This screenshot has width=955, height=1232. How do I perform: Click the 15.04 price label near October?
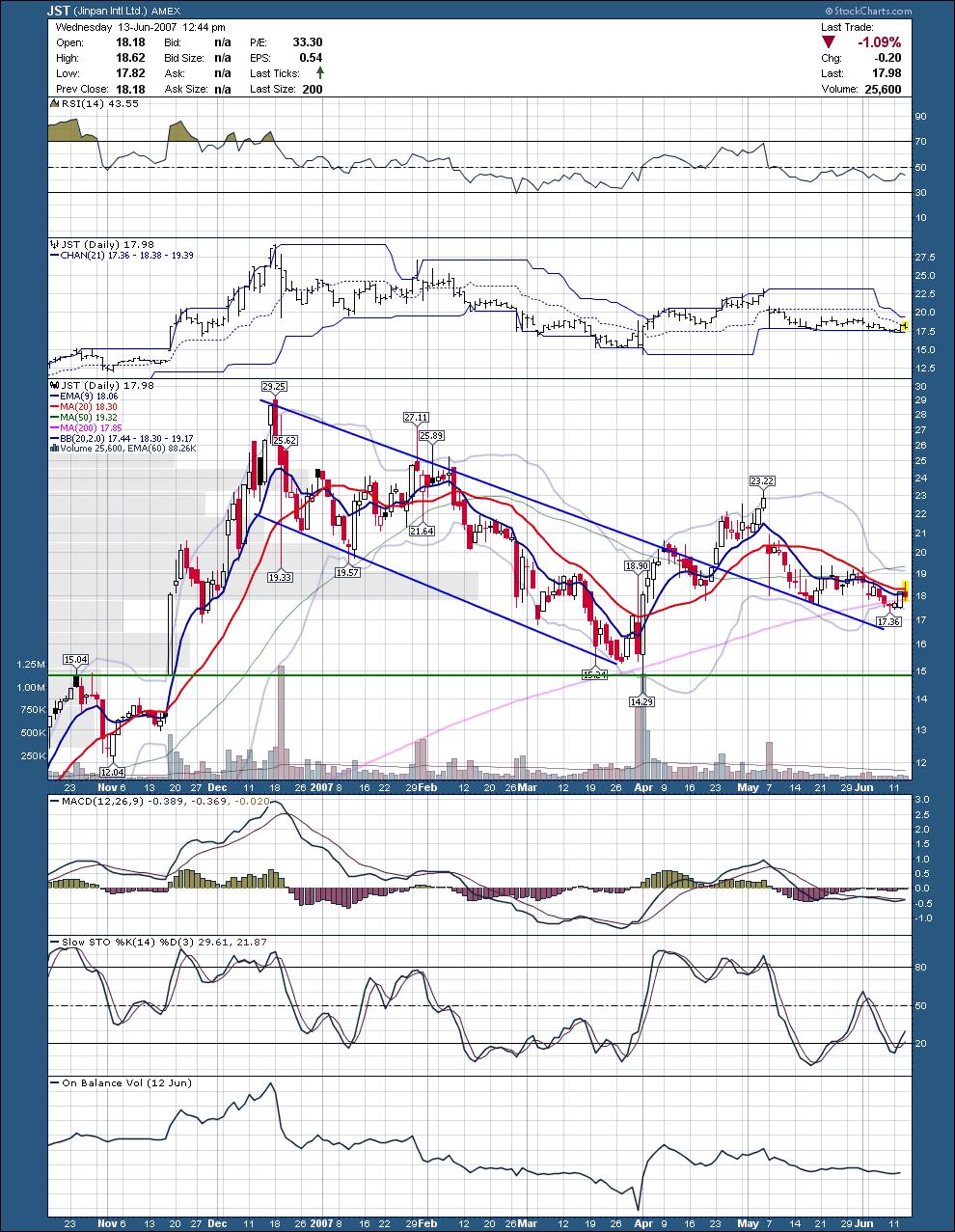tap(75, 659)
